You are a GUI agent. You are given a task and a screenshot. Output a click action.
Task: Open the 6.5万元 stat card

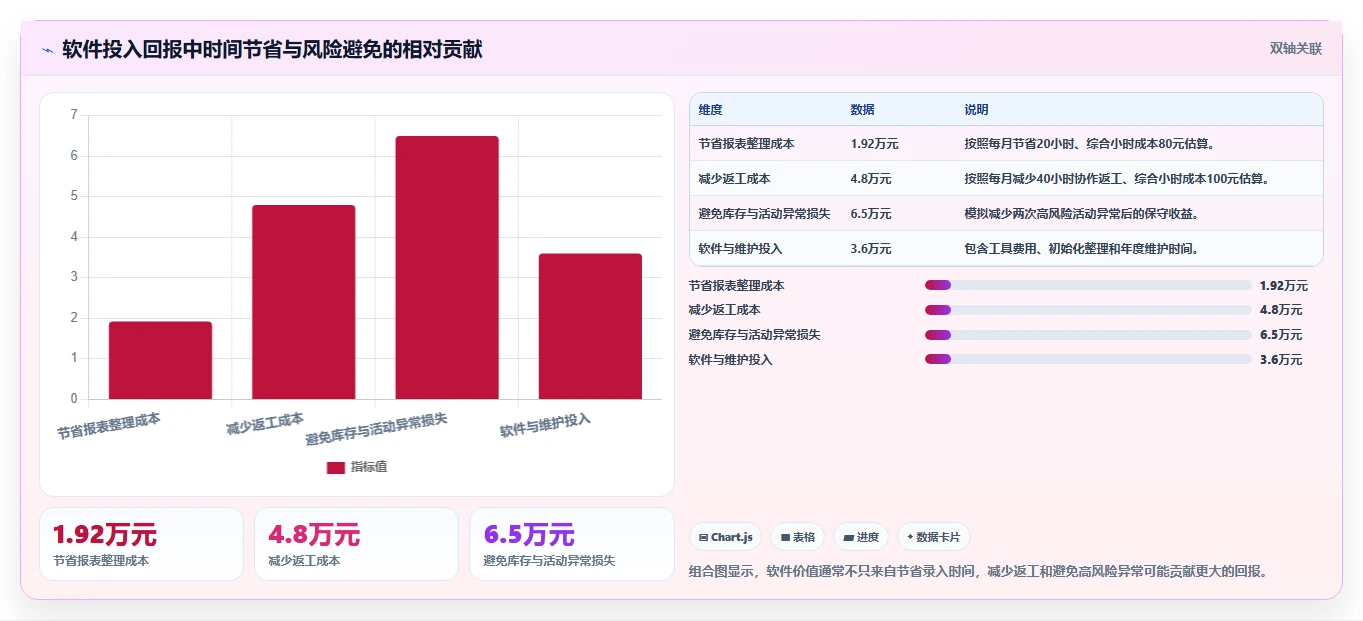[x=571, y=544]
